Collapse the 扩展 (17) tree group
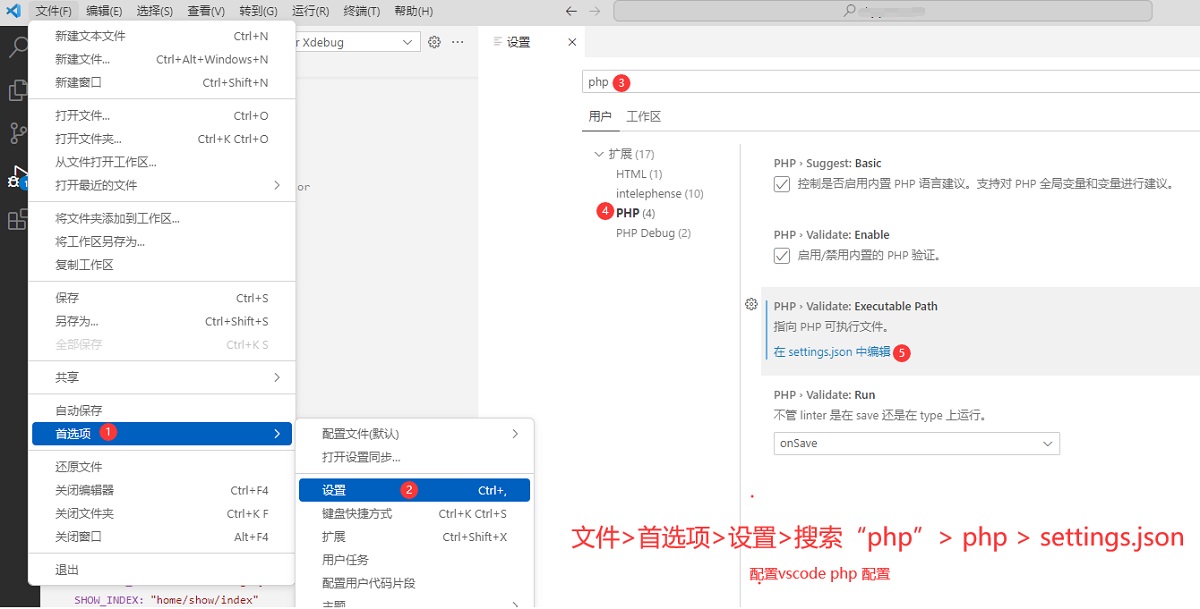 click(x=624, y=154)
